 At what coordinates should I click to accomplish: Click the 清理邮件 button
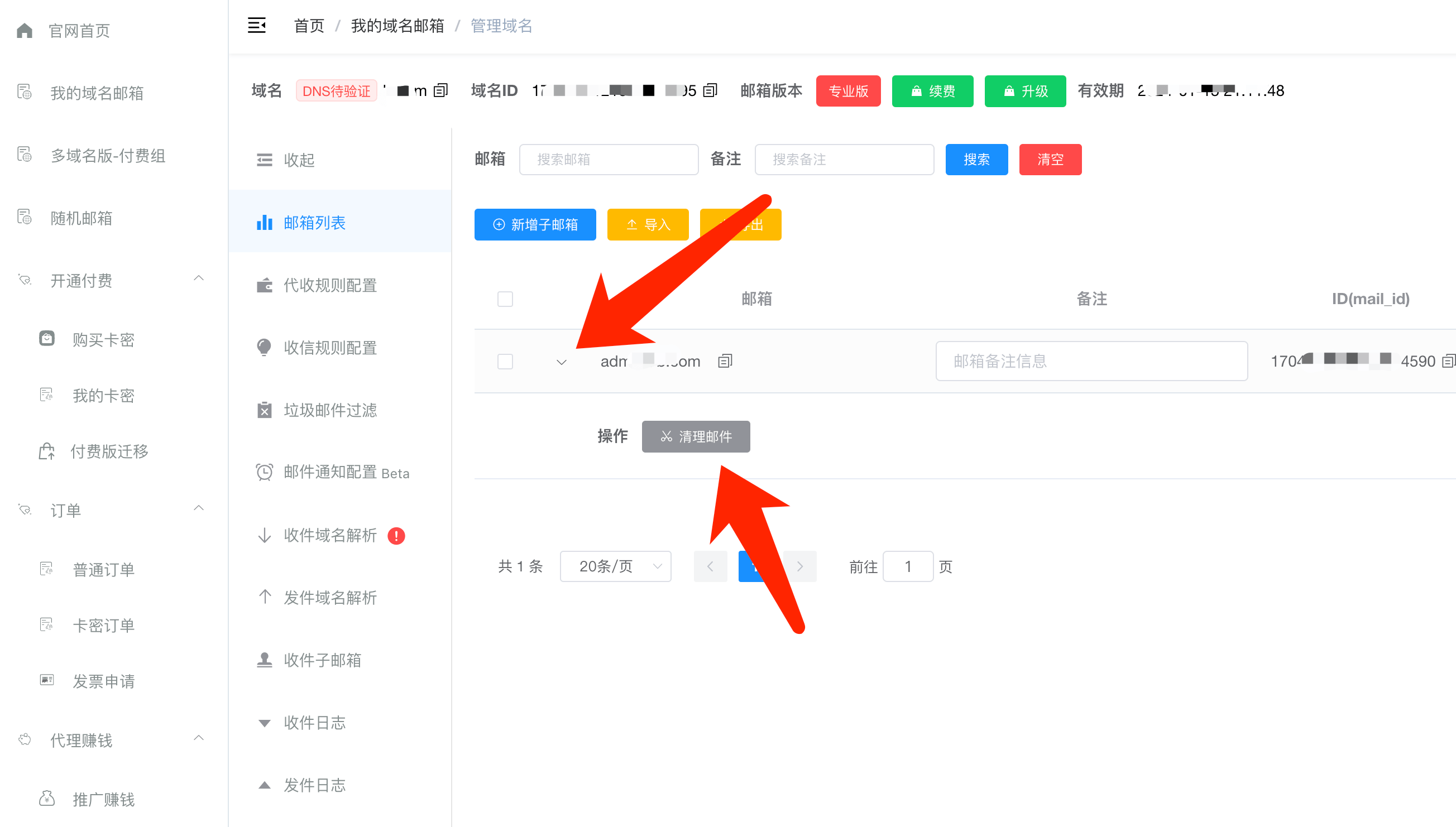(696, 436)
